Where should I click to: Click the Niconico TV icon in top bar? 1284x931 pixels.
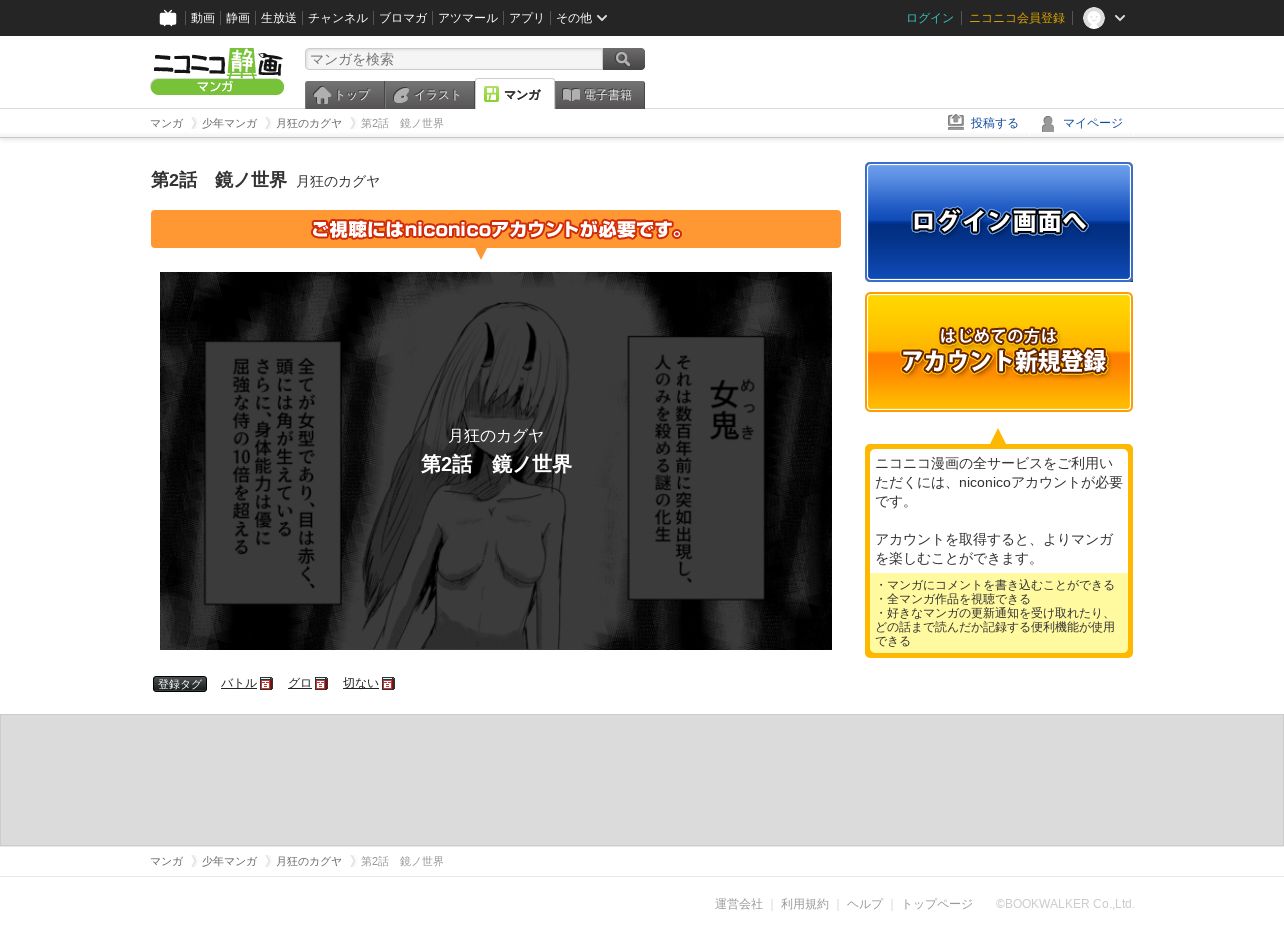click(x=168, y=18)
